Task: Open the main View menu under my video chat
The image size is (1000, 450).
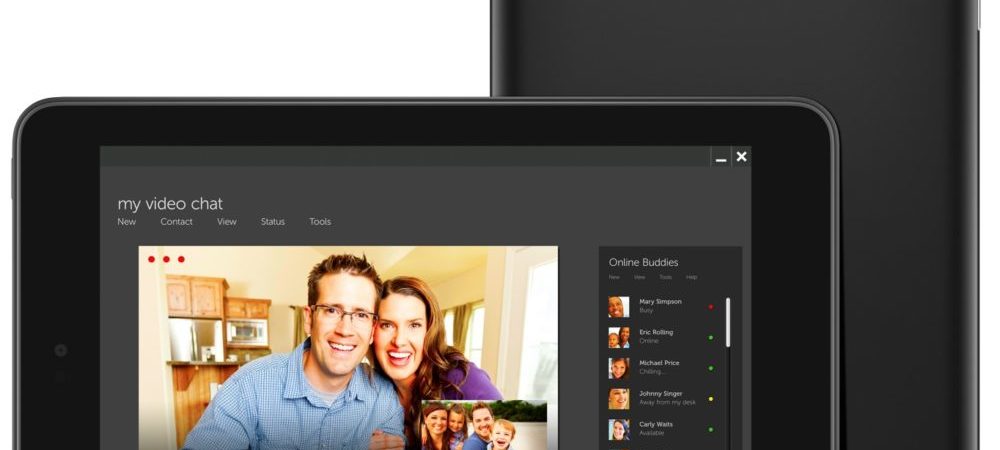Action: (x=226, y=222)
